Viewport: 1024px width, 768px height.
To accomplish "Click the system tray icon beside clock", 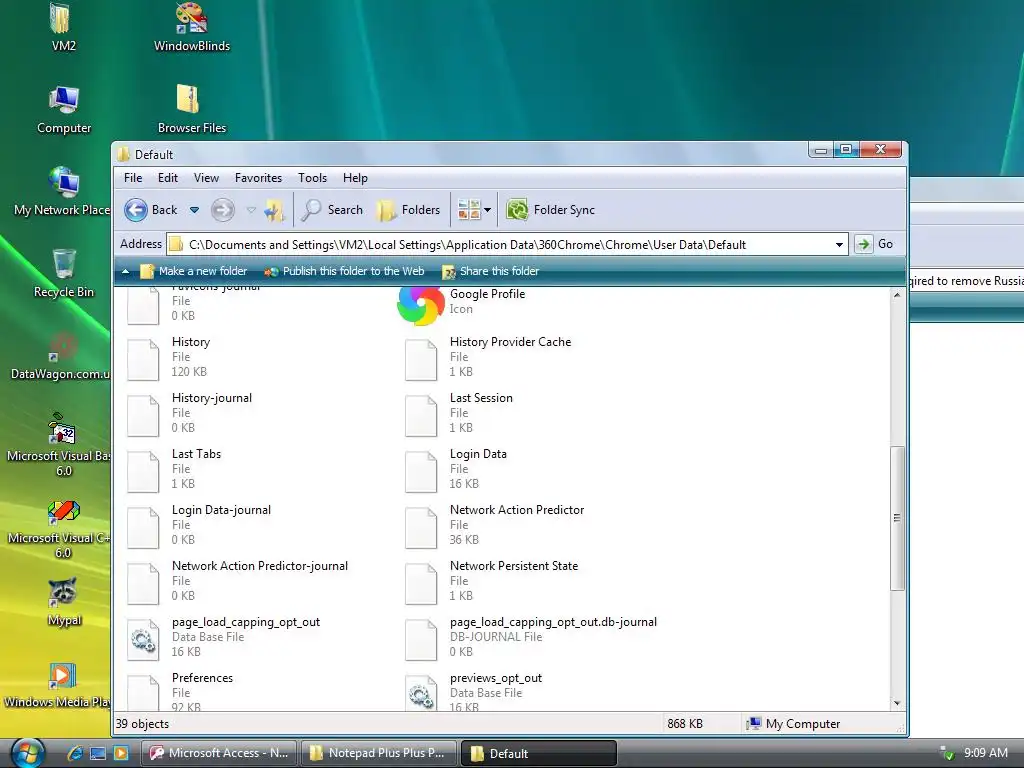I will 946,753.
